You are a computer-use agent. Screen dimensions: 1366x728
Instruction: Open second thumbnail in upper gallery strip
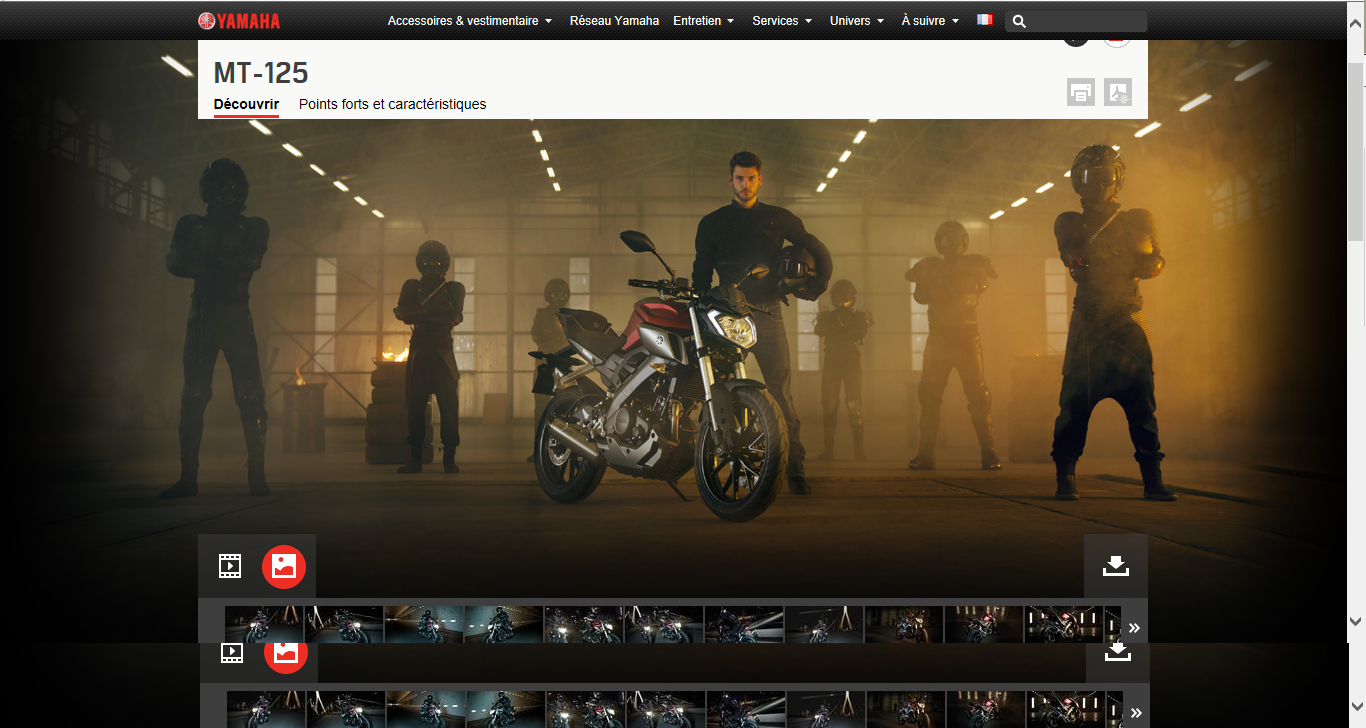(344, 624)
